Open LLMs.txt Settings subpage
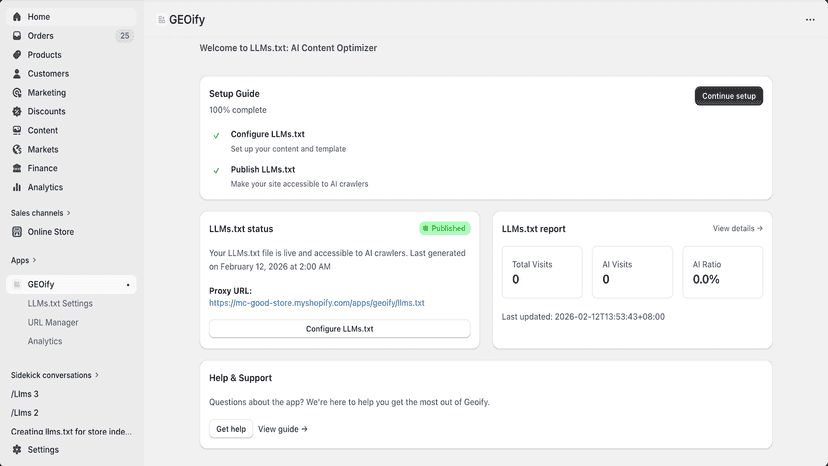This screenshot has width=828, height=466. 60,303
